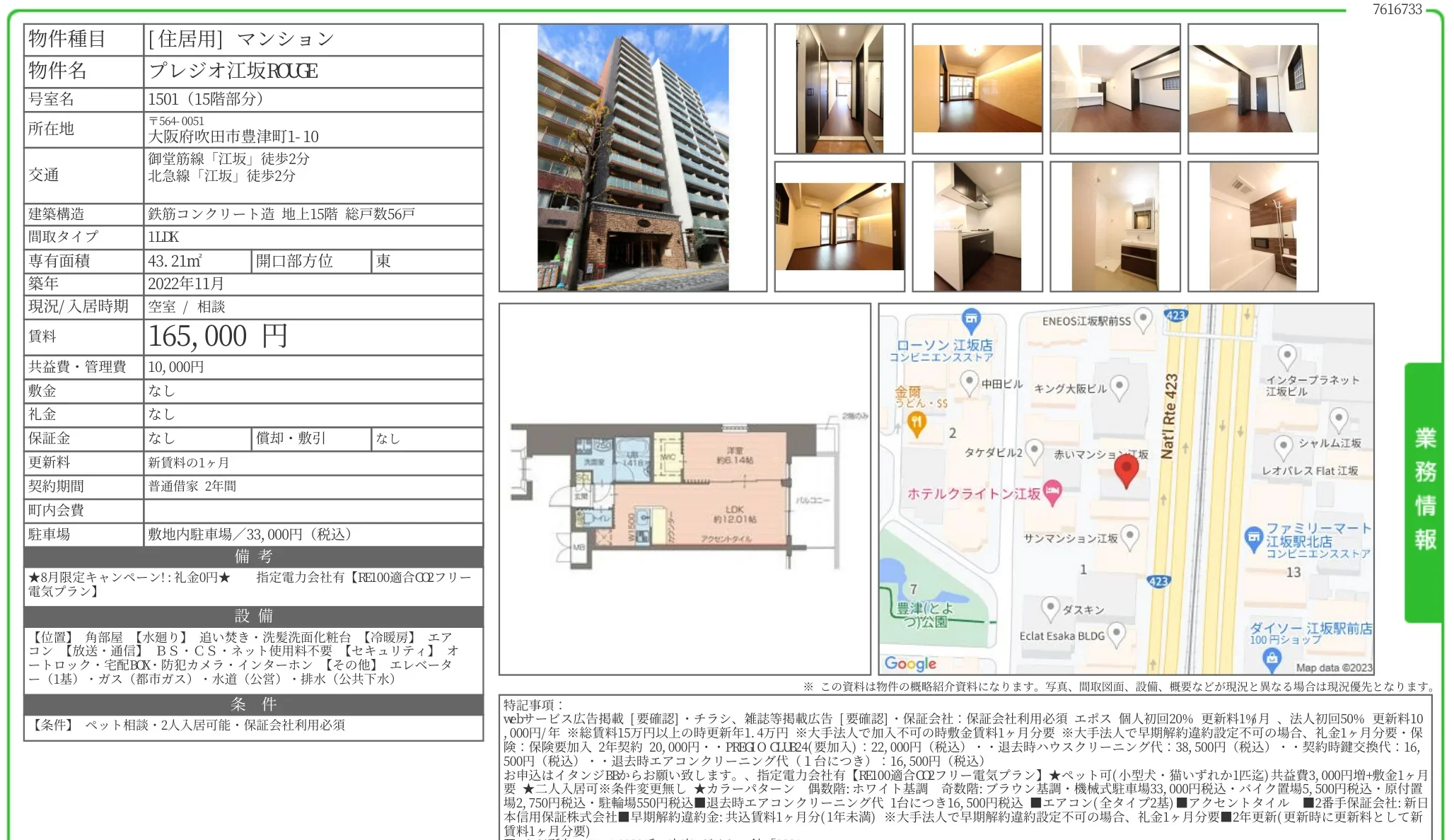1454x840 pixels.
Task: Click the Hotel Crighton Esaka bed icon
Action: pyautogui.click(x=1052, y=492)
